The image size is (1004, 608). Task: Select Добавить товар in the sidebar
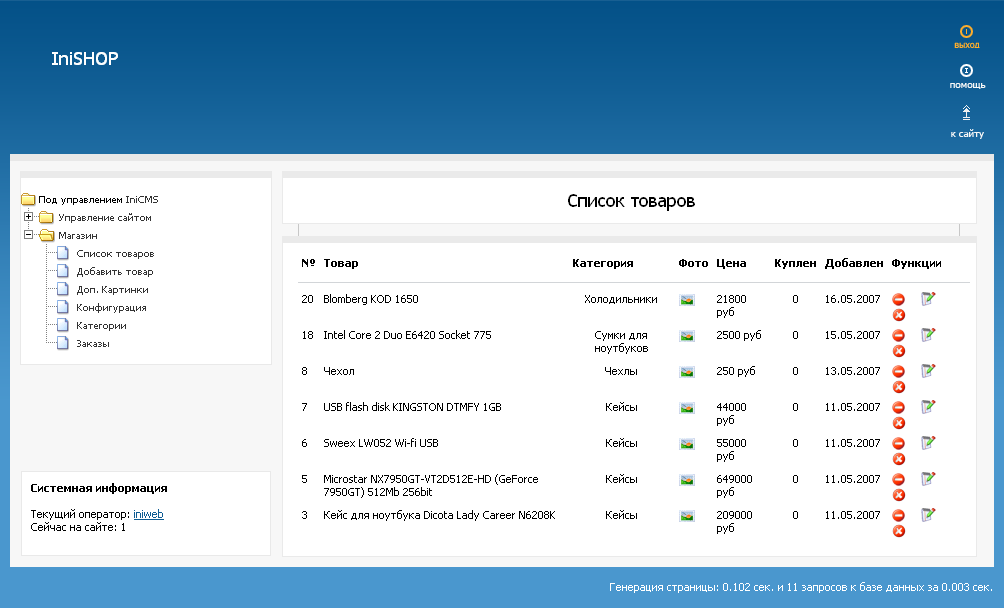[115, 272]
